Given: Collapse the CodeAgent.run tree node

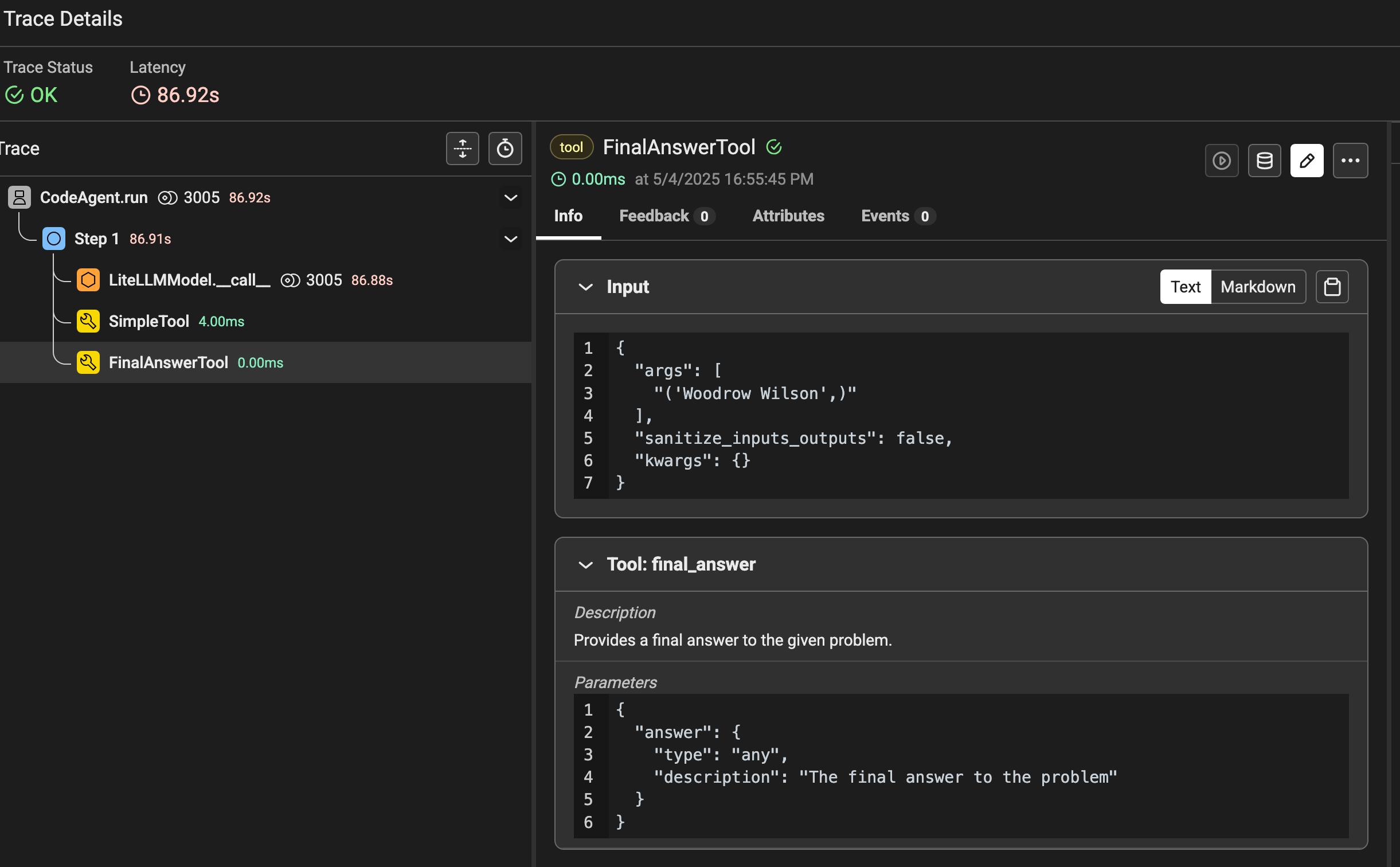Looking at the screenshot, I should 510,198.
